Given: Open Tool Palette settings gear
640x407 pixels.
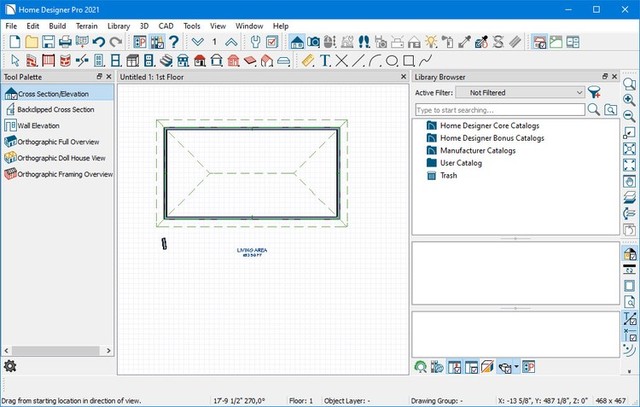Looking at the screenshot, I should point(10,366).
